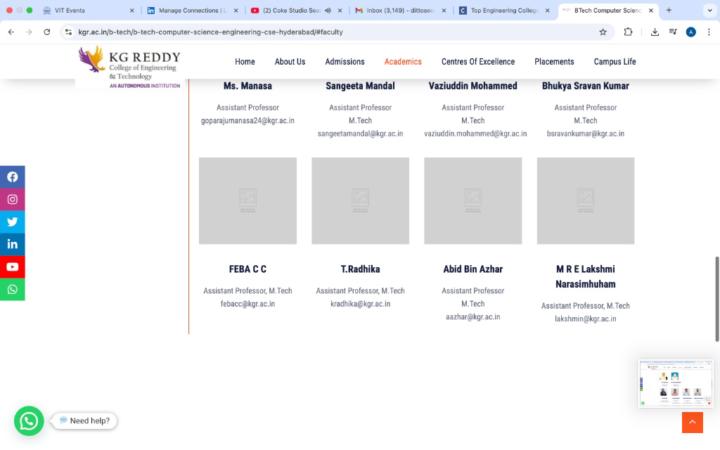The height and width of the screenshot is (450, 720).
Task: Click email vaziuddin.mohammed@kgr.ac.in
Action: coord(475,134)
